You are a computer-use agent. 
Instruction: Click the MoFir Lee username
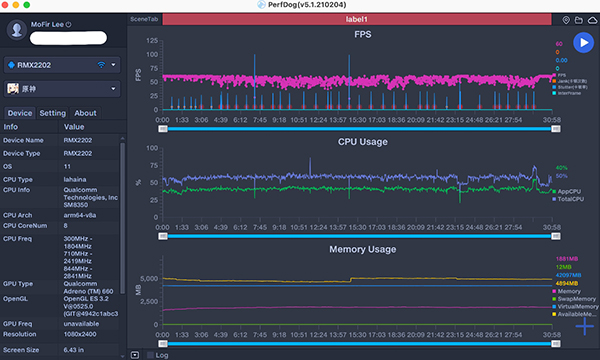[x=47, y=24]
